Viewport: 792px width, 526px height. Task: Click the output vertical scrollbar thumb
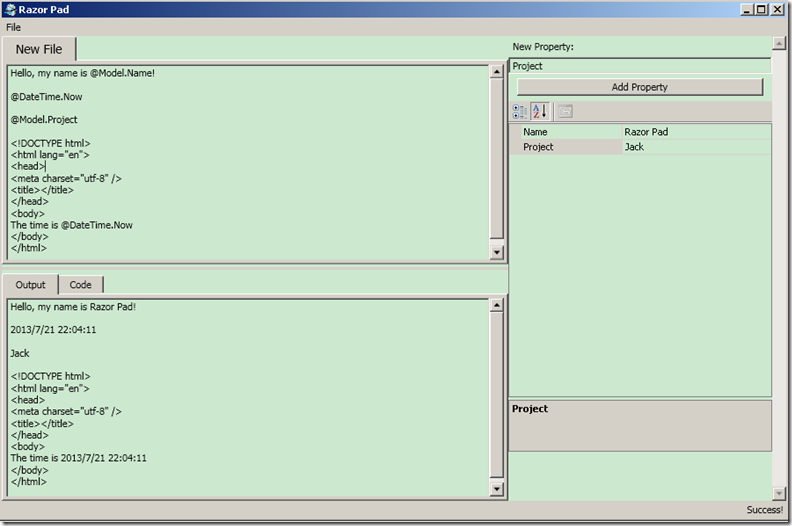[497, 395]
